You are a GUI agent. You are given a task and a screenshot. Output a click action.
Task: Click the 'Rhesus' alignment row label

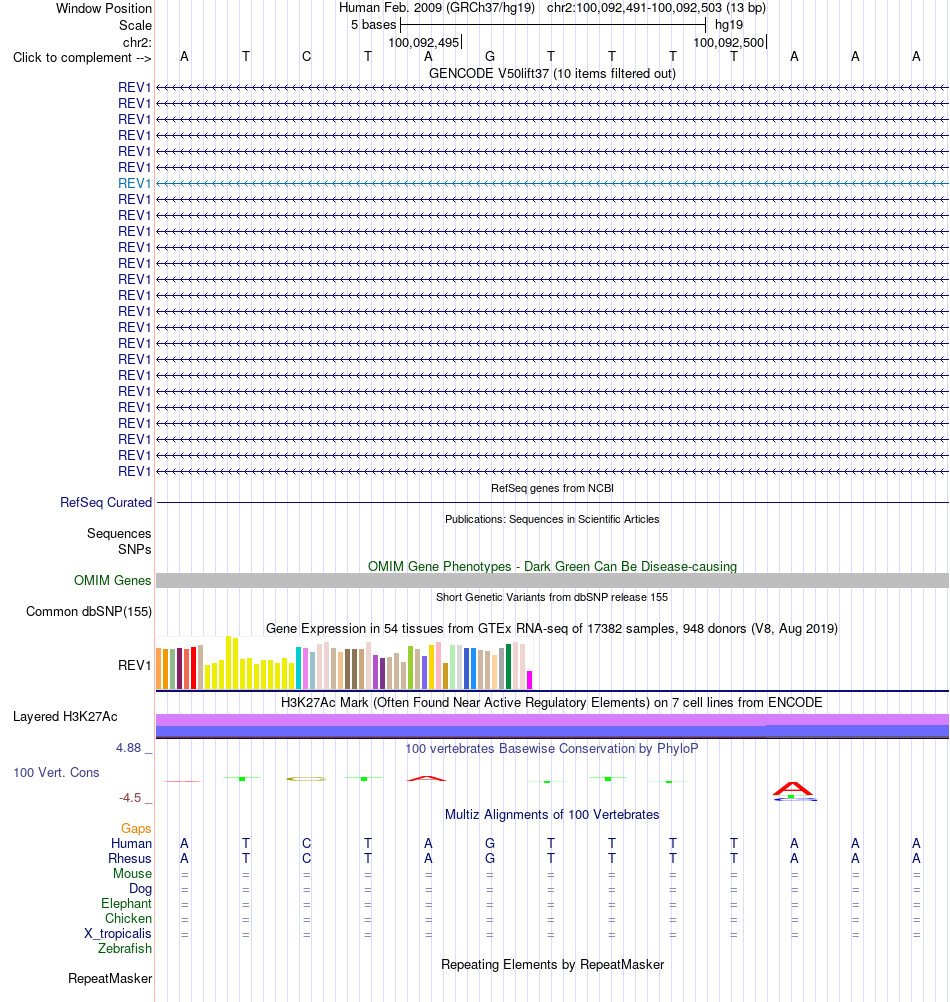click(130, 858)
